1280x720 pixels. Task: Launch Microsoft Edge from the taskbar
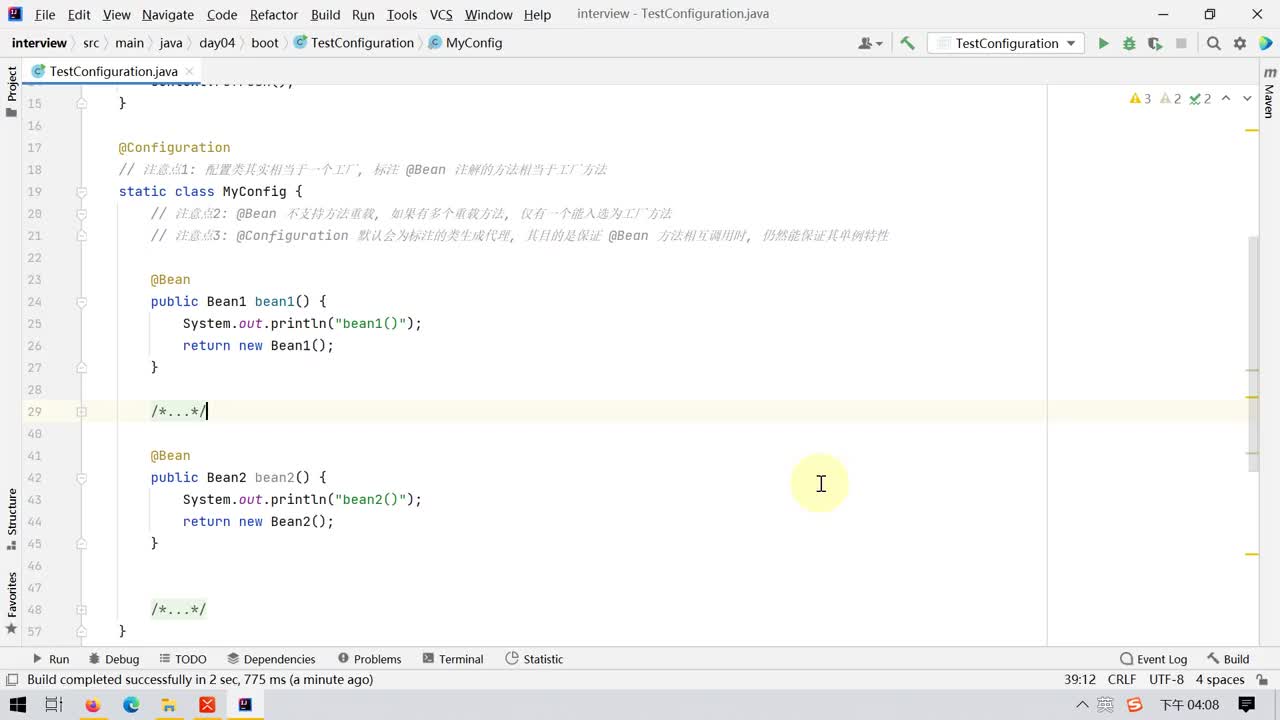[x=131, y=705]
